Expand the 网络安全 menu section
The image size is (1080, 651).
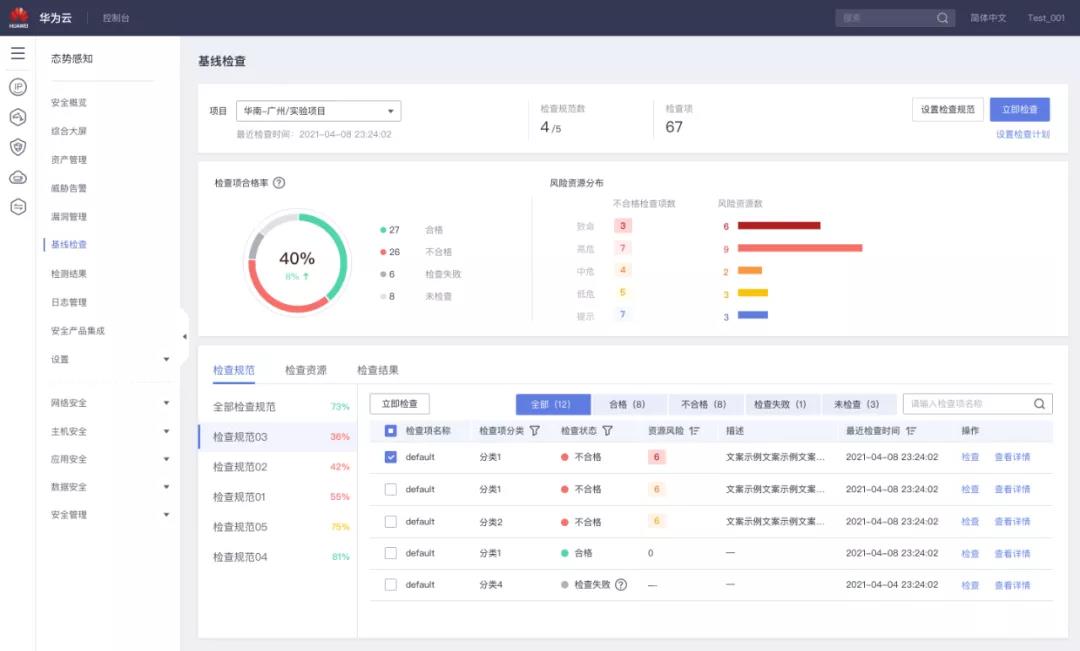coord(102,402)
